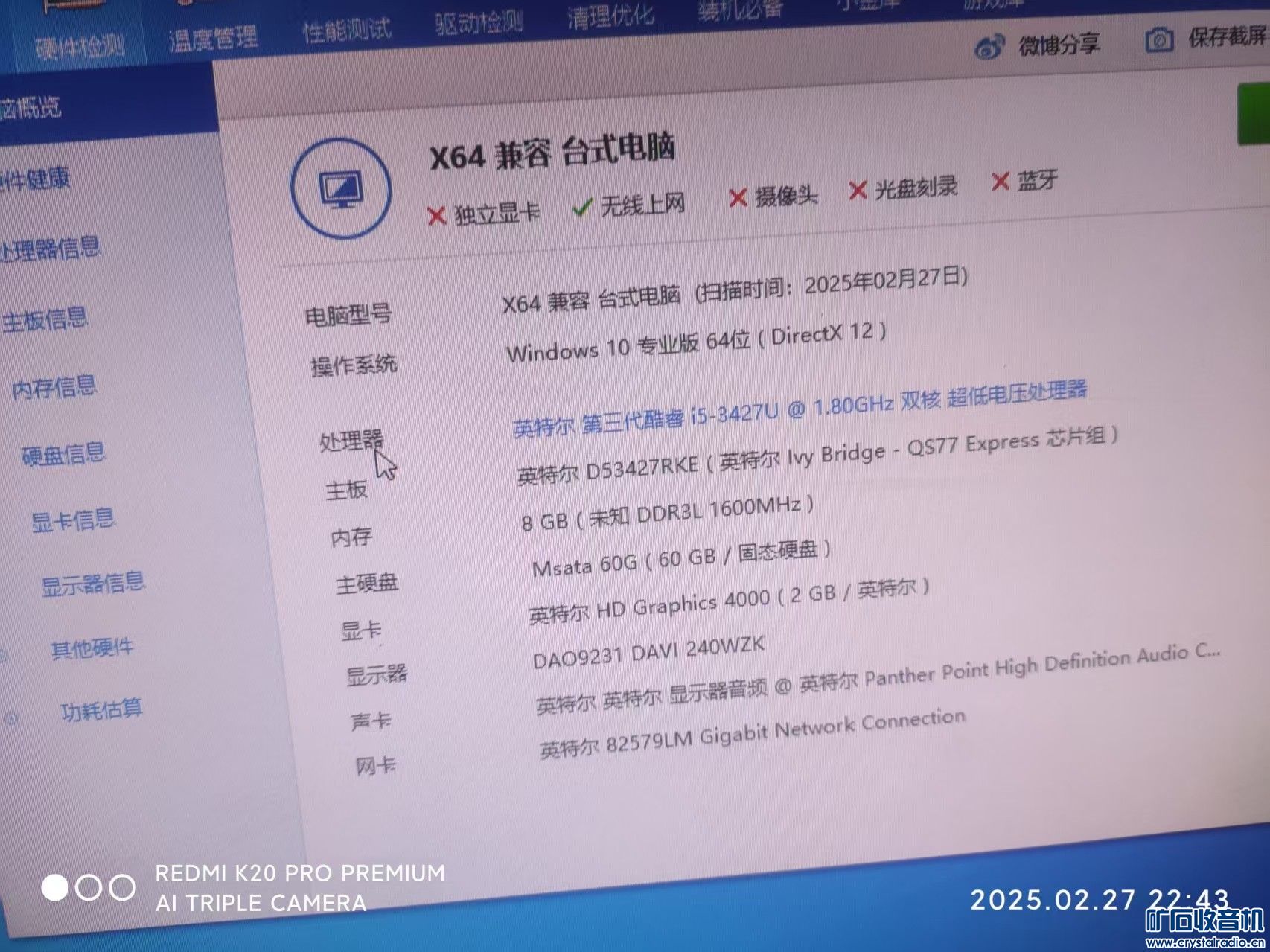Click the Panther Point audio text
The width and height of the screenshot is (1270, 952).
coord(879,678)
